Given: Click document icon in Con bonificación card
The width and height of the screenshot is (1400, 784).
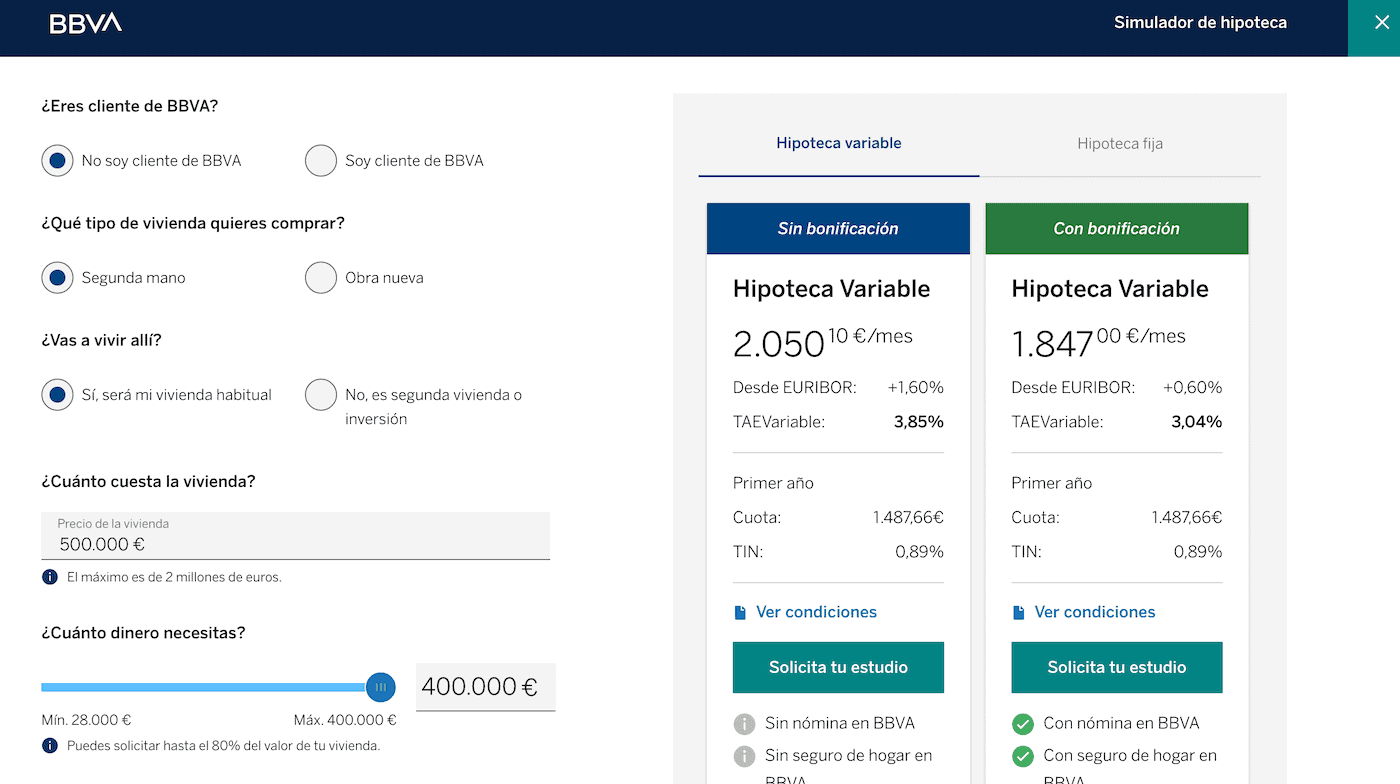Looking at the screenshot, I should 1018,612.
